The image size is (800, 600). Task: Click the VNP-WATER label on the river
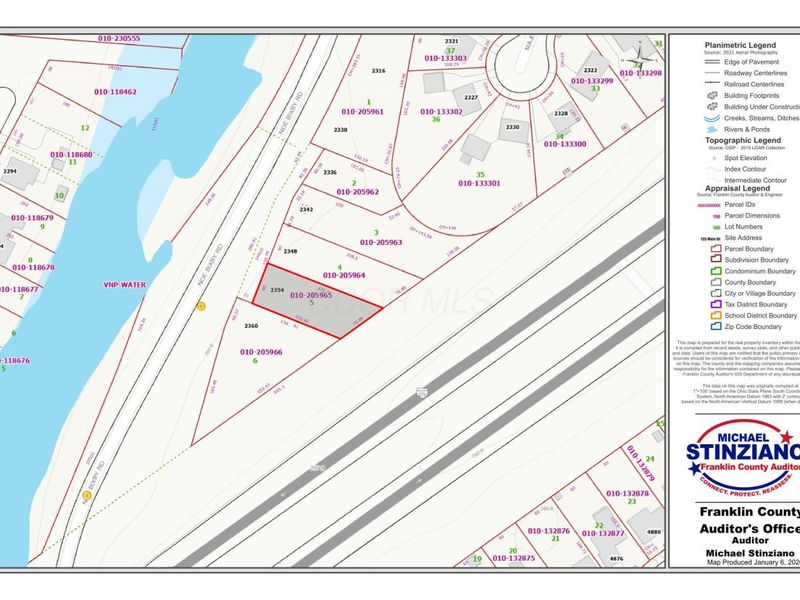[125, 284]
